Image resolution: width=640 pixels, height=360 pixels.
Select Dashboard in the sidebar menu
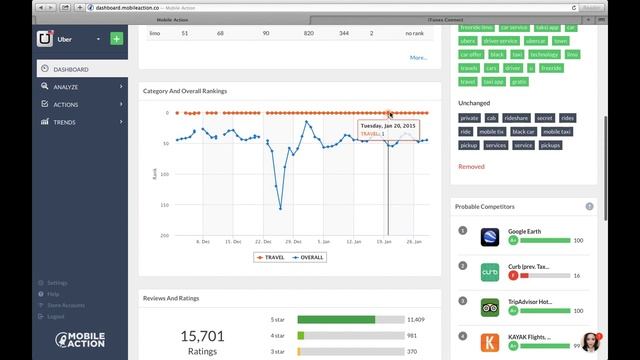(82, 69)
